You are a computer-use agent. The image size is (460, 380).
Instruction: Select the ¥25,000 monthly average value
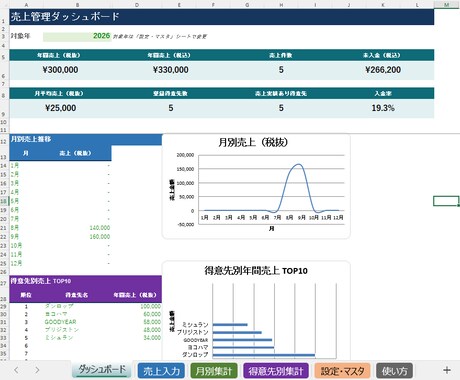(60, 108)
